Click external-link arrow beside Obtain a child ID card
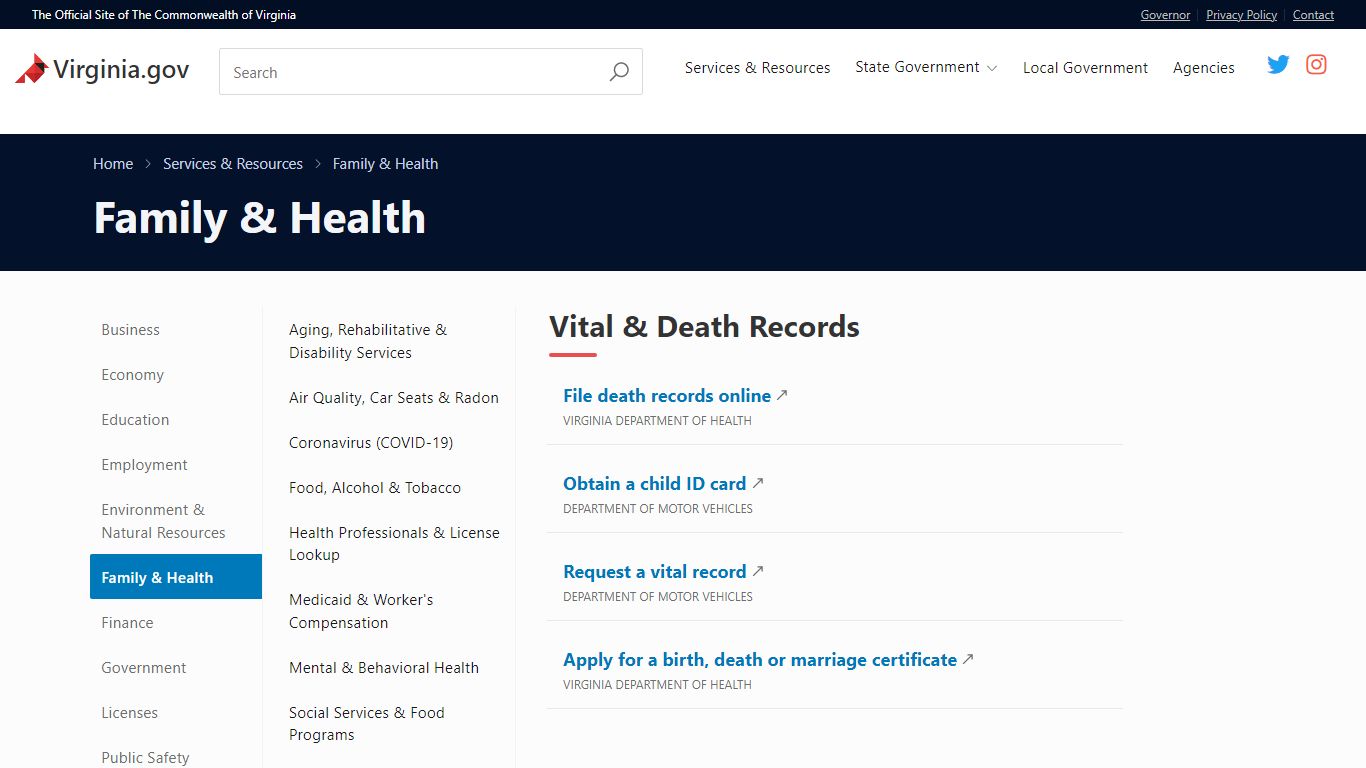The height and width of the screenshot is (768, 1366). click(758, 483)
